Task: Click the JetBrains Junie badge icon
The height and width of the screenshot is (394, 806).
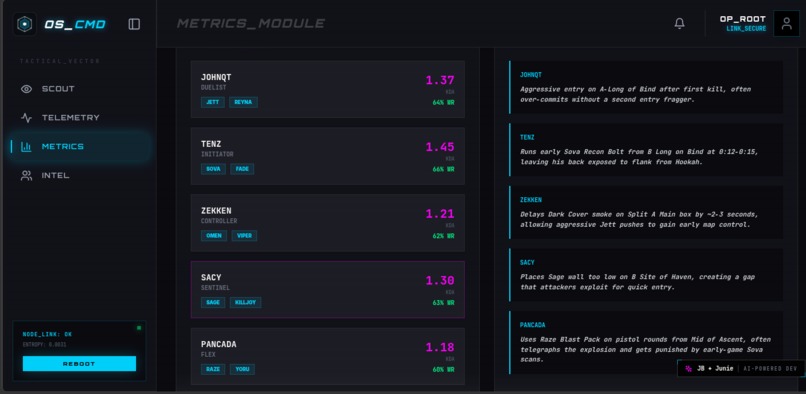Action: [x=689, y=368]
